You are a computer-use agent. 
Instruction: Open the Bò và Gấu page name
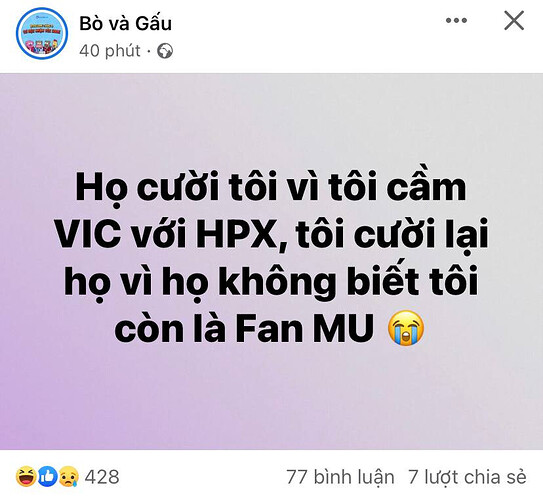pos(125,24)
